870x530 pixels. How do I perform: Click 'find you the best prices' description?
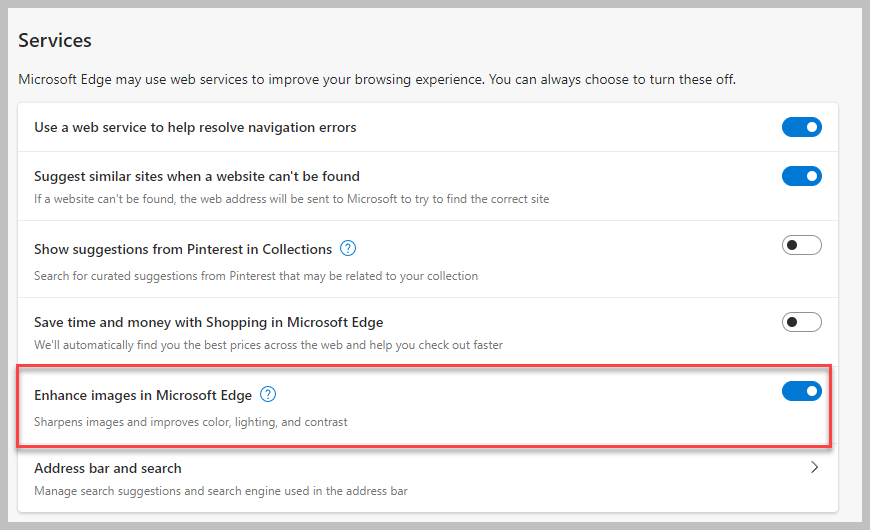coord(268,345)
